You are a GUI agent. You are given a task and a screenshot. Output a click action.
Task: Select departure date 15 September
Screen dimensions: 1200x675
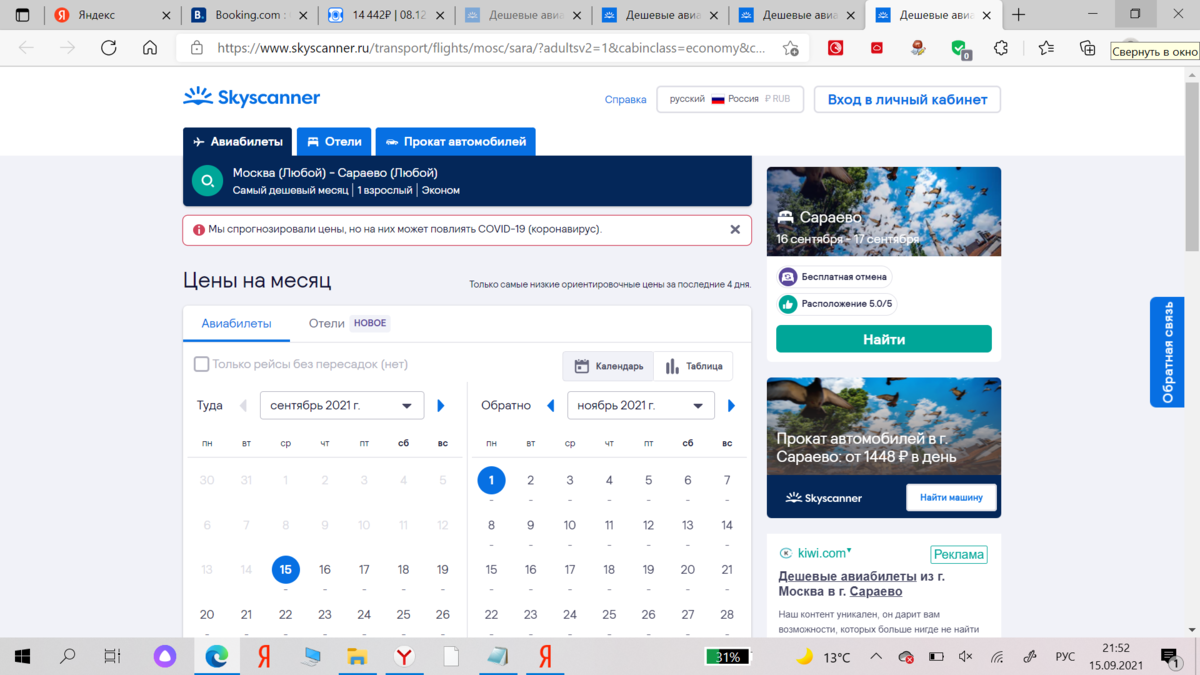pyautogui.click(x=286, y=569)
